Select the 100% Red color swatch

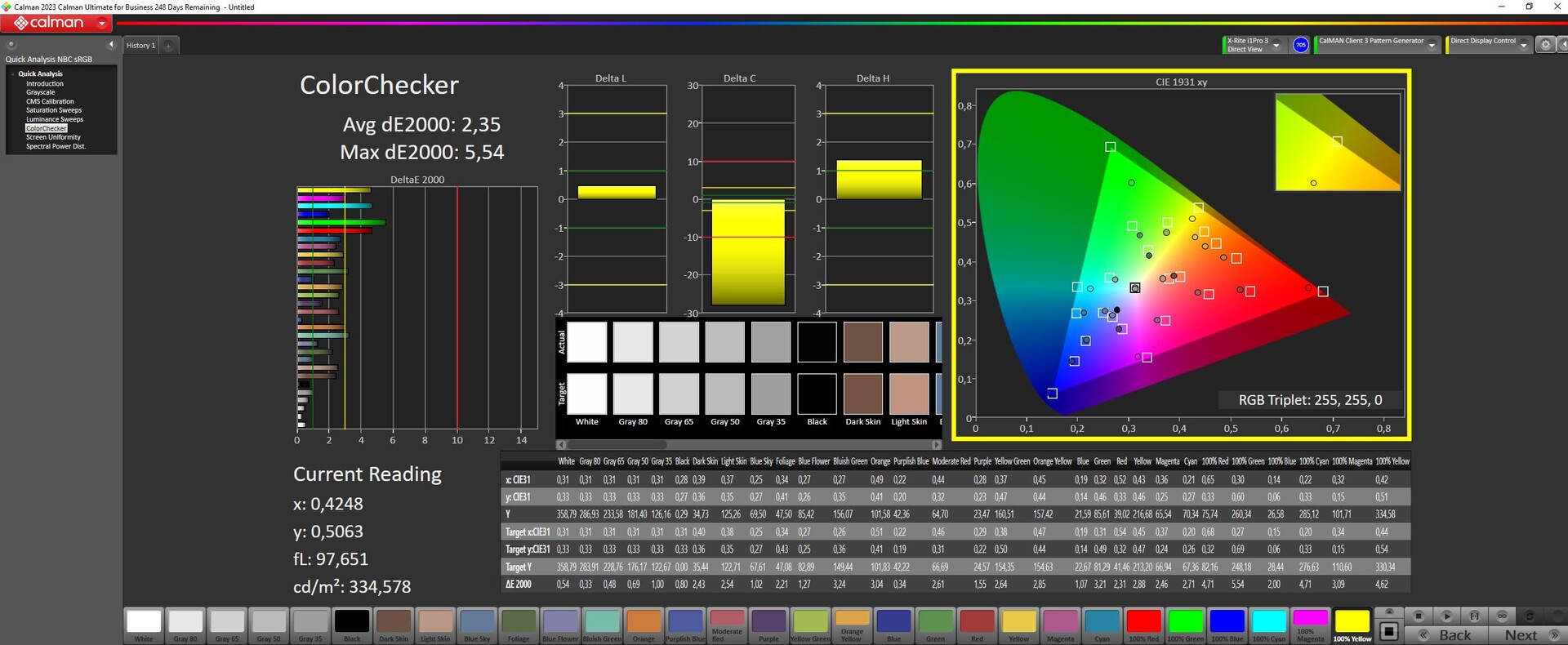[x=1143, y=625]
